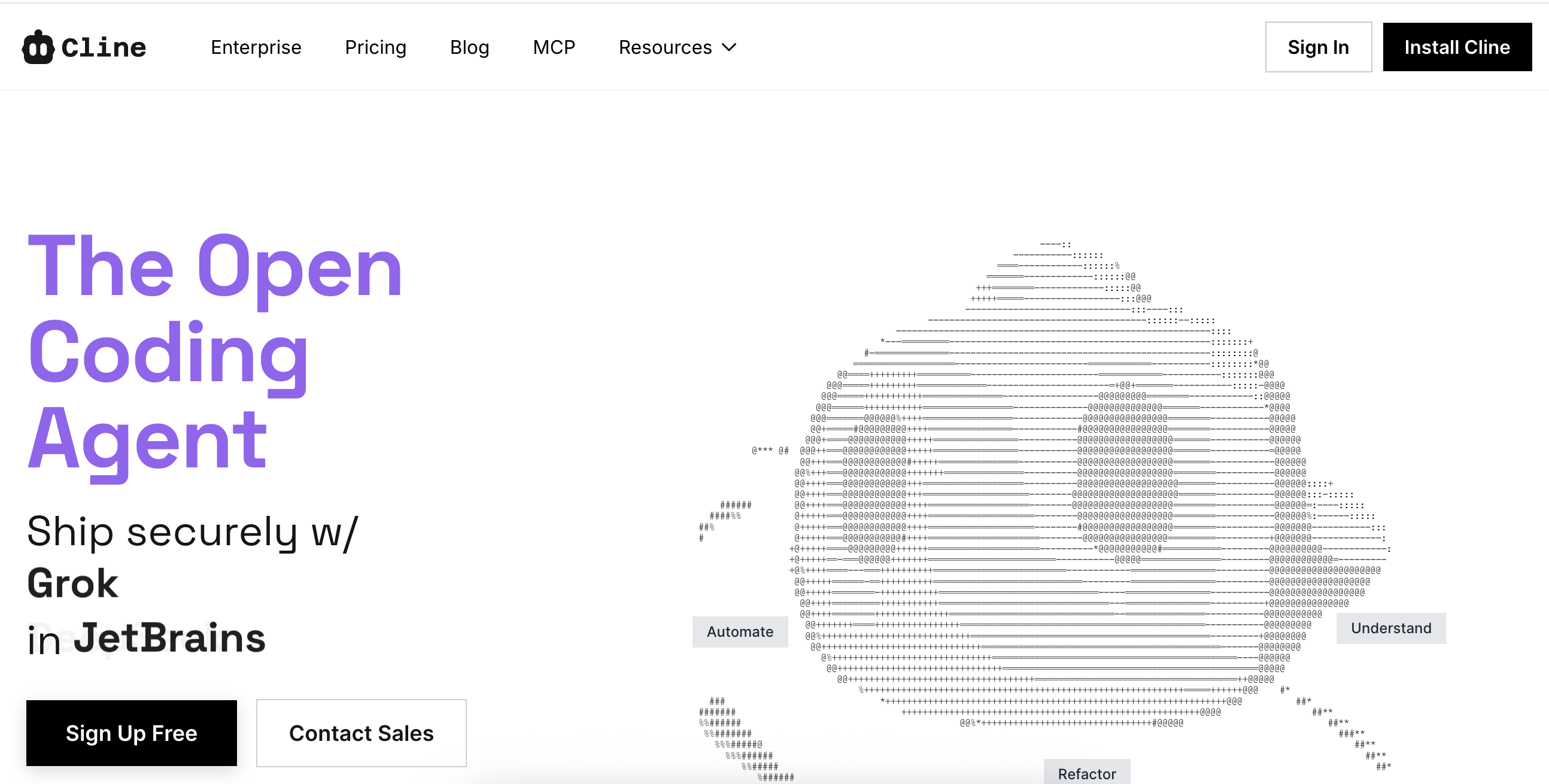This screenshot has height=784, width=1549.
Task: Visit the Blog section
Action: (x=469, y=47)
